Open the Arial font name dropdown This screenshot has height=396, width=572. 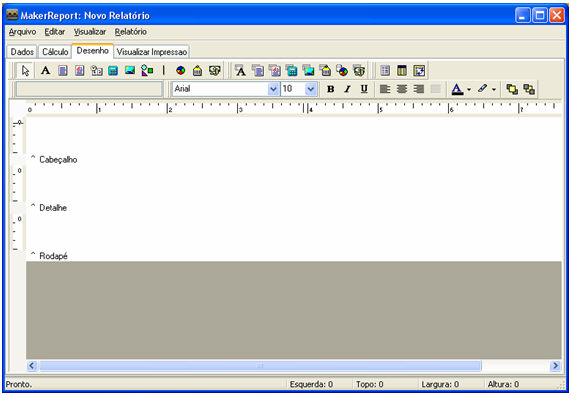(273, 89)
